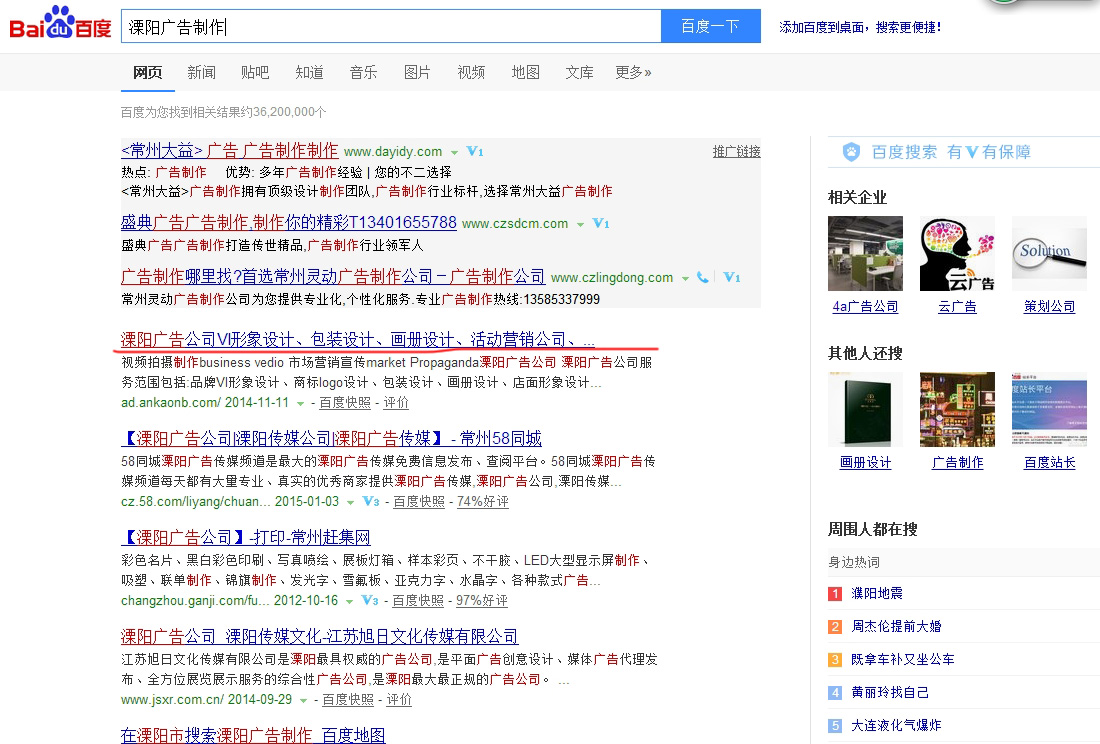1100x744 pixels.
Task: Open 百度快照 for the www.jsxr.com.cn result
Action: click(348, 699)
